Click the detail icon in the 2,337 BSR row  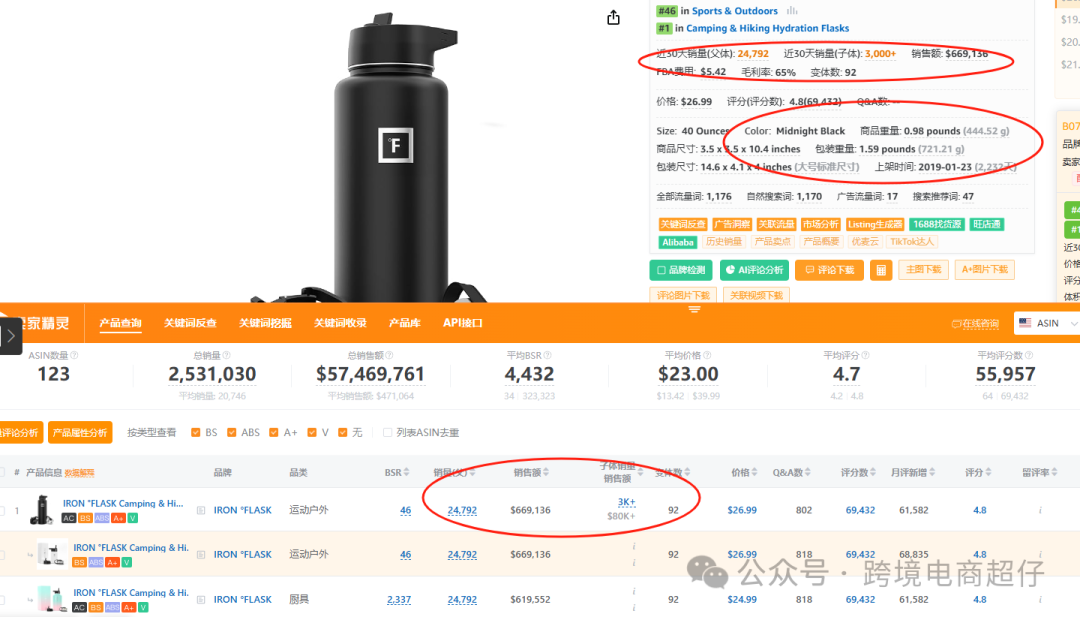(201, 599)
